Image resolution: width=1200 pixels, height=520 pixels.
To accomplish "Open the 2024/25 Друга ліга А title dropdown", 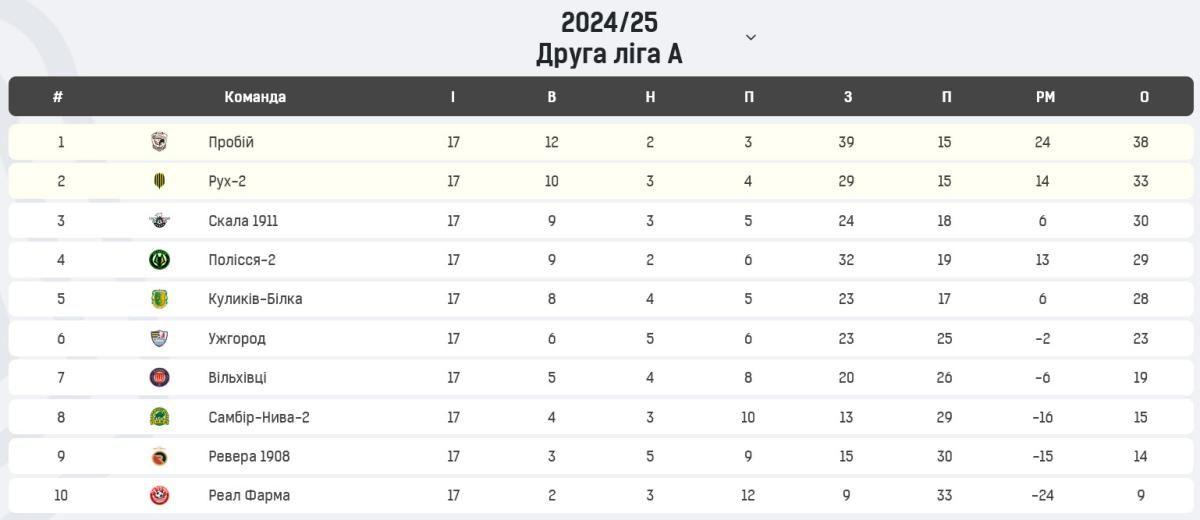I will [x=609, y=38].
